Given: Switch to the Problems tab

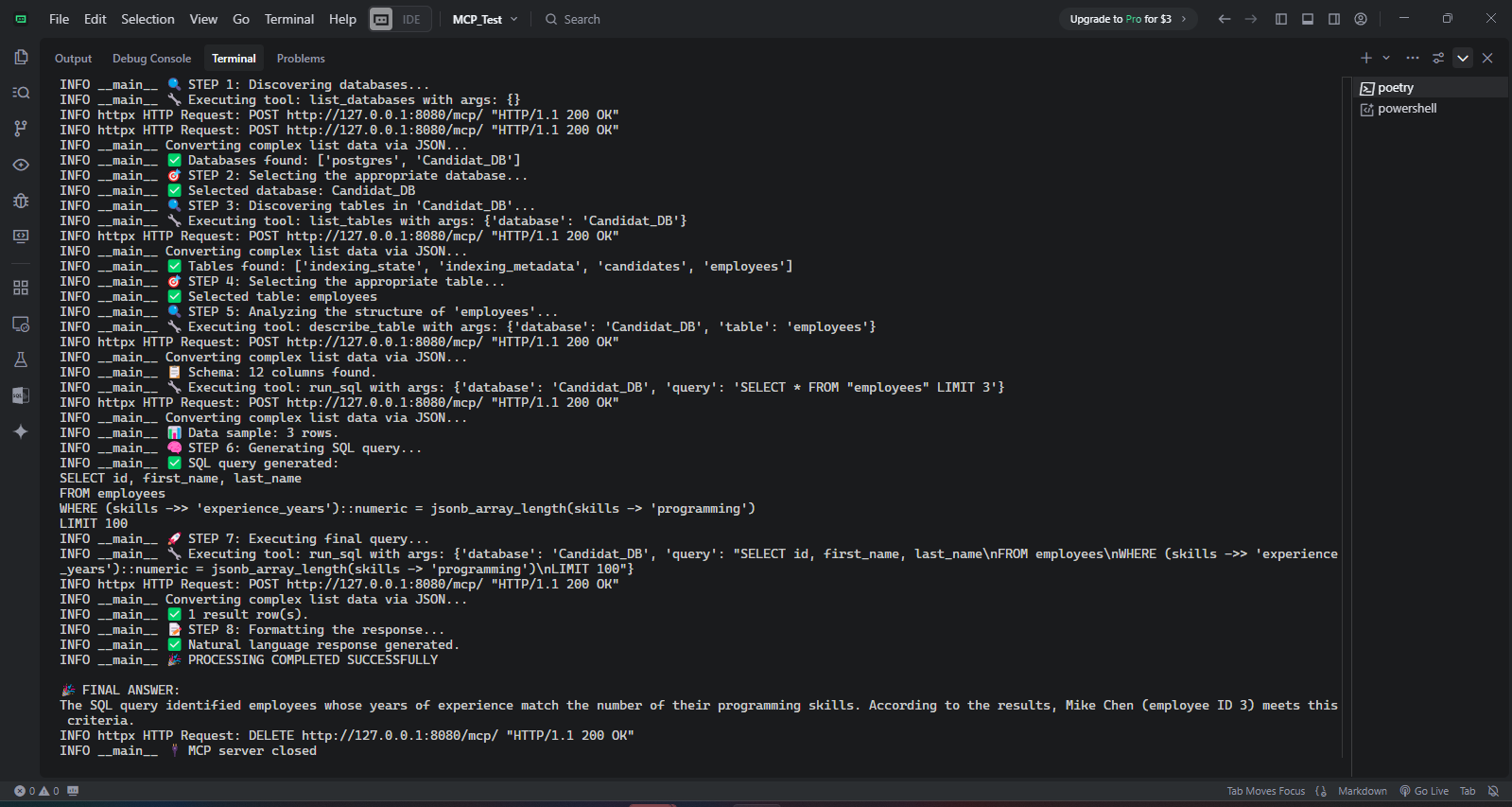Looking at the screenshot, I should pyautogui.click(x=301, y=59).
